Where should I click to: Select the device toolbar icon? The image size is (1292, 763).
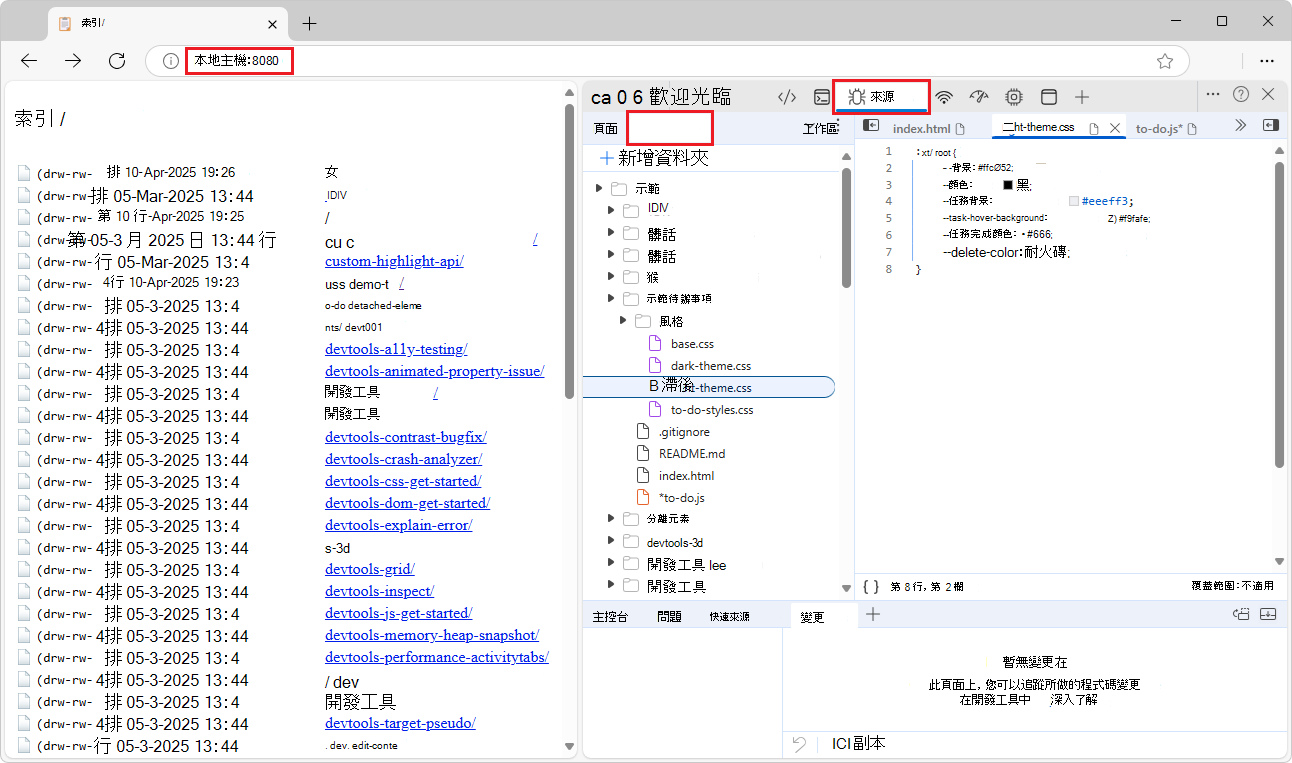click(x=1049, y=96)
